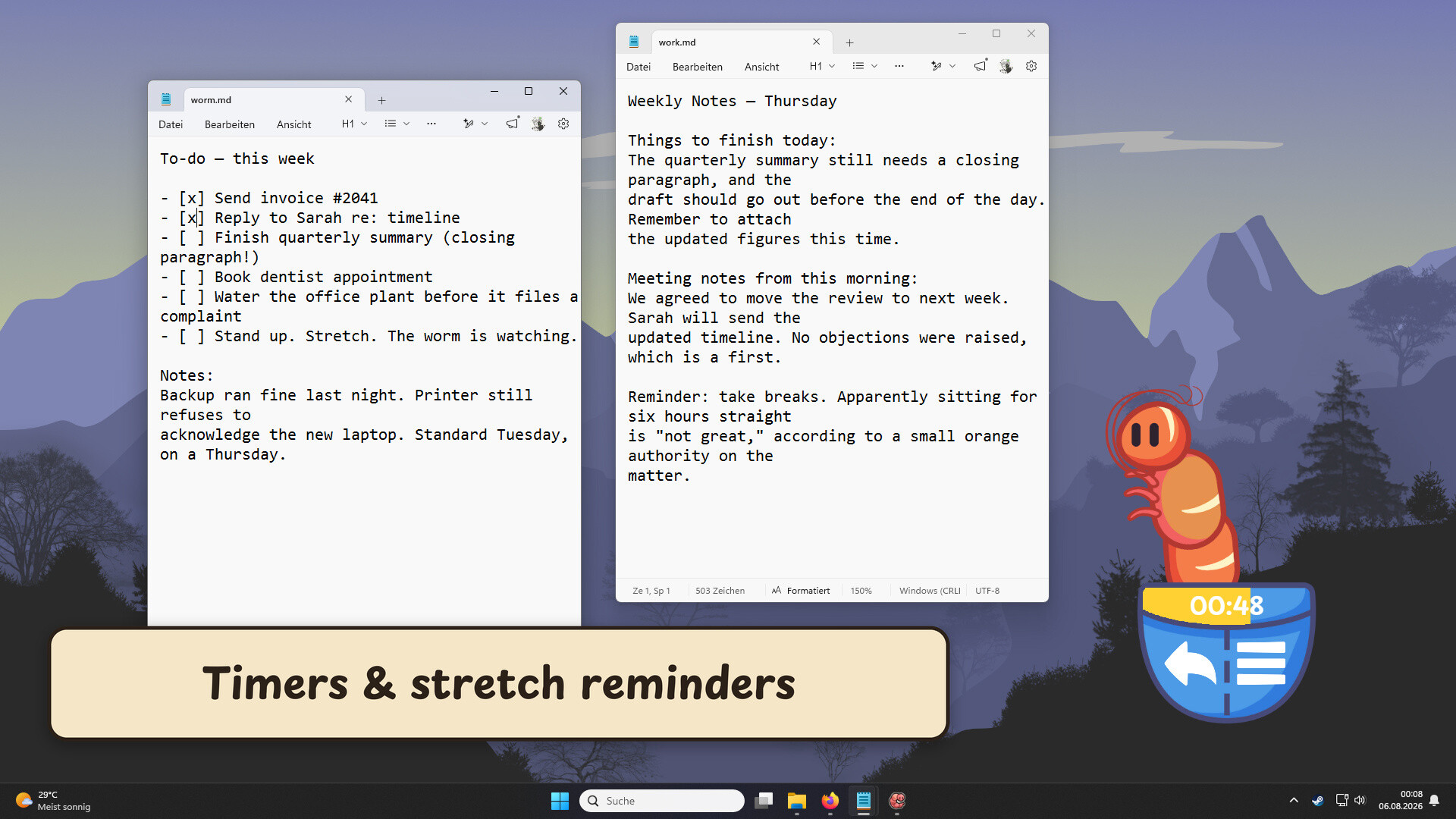Open the H1 heading dropdown in worm.md
This screenshot has width=1456, height=819.
[354, 124]
